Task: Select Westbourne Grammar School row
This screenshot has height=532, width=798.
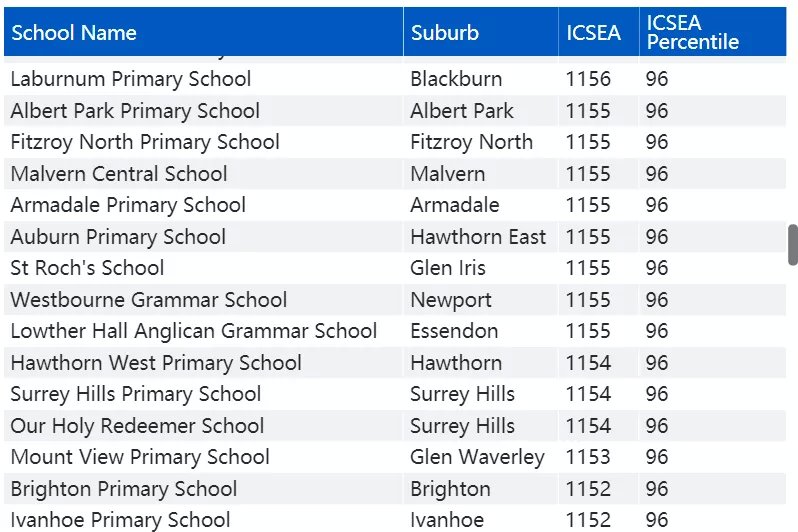Action: click(x=395, y=299)
